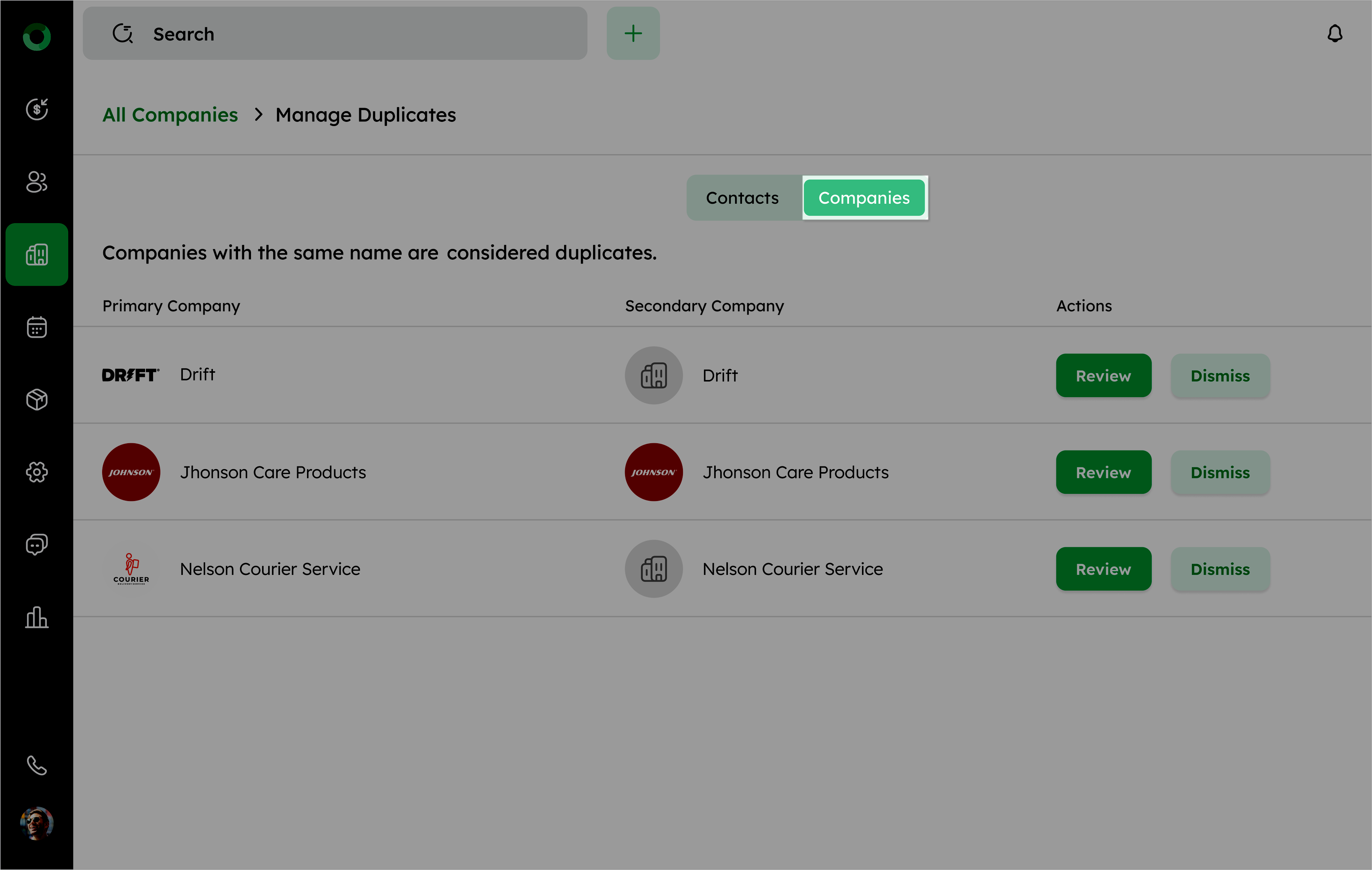The image size is (1372, 870).
Task: Go back to All Companies breadcrumb
Action: [170, 115]
